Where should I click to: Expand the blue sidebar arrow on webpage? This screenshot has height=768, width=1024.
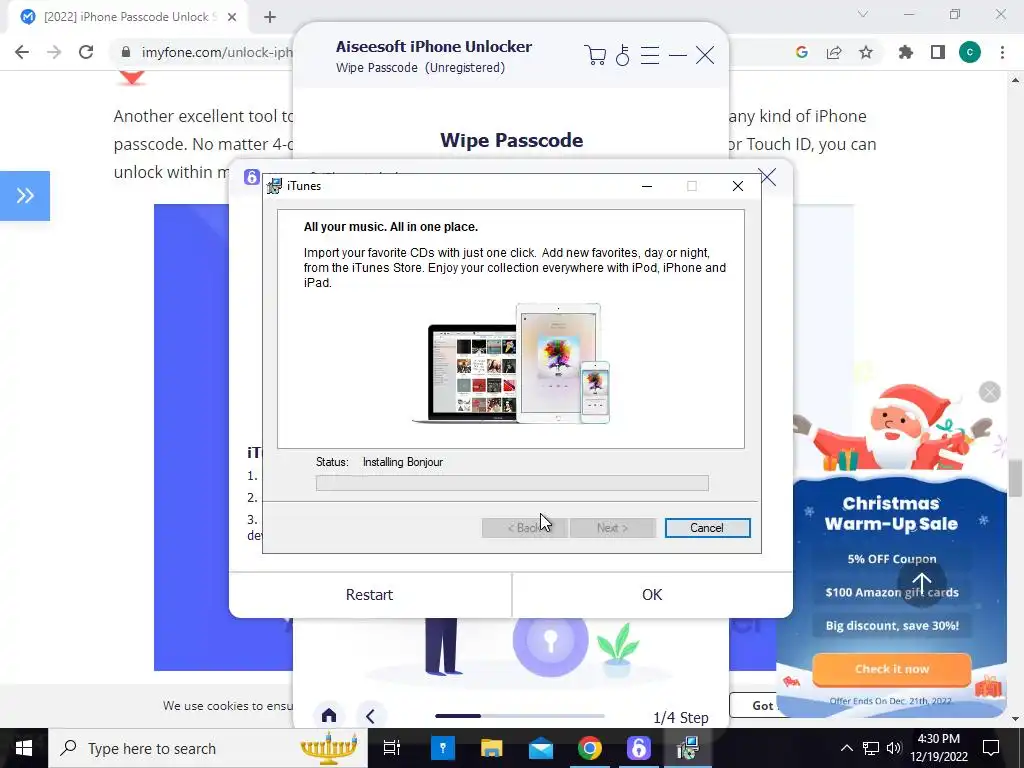pyautogui.click(x=25, y=195)
